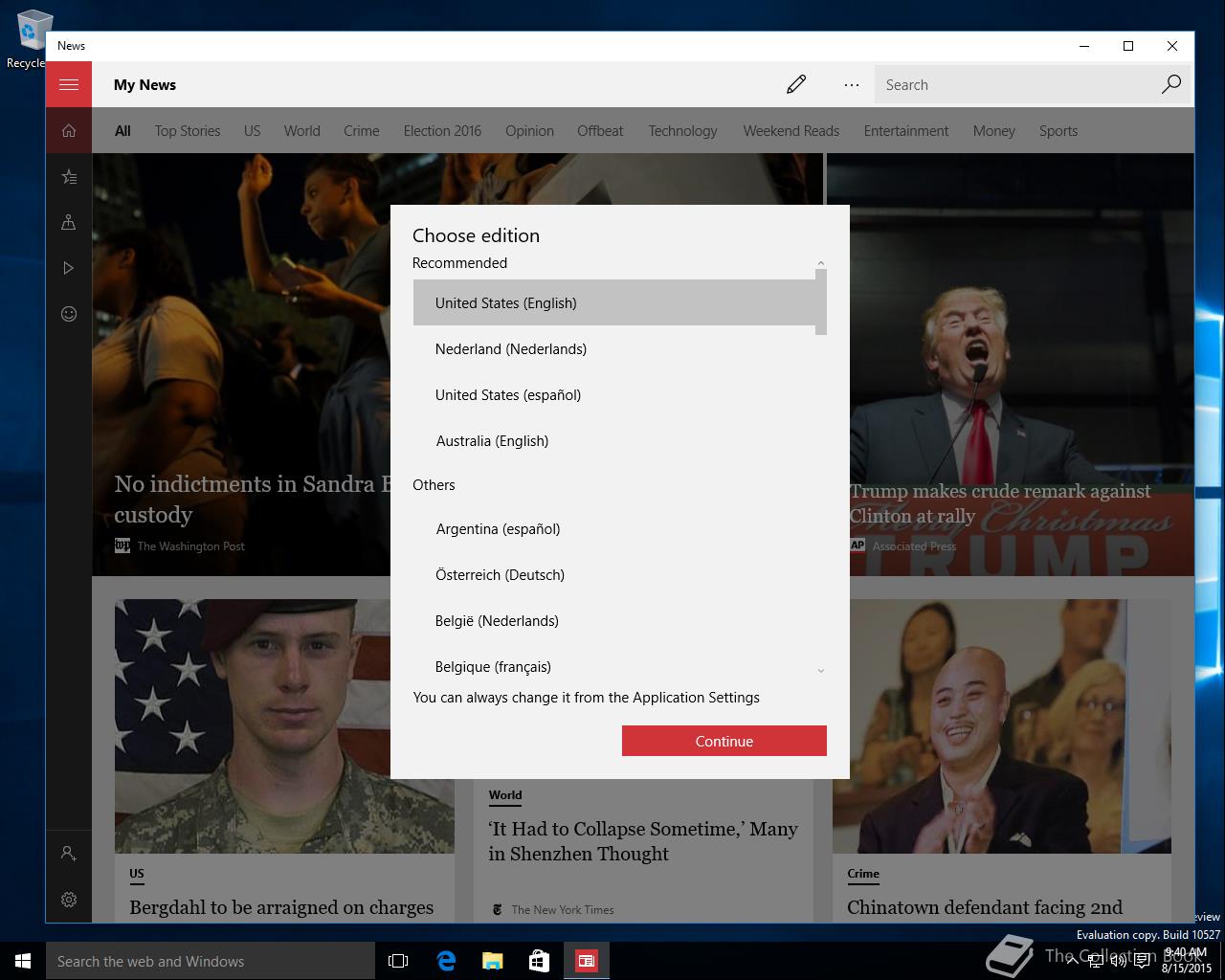Open Interests star icon in sidebar
This screenshot has height=980, width=1225.
(x=69, y=176)
